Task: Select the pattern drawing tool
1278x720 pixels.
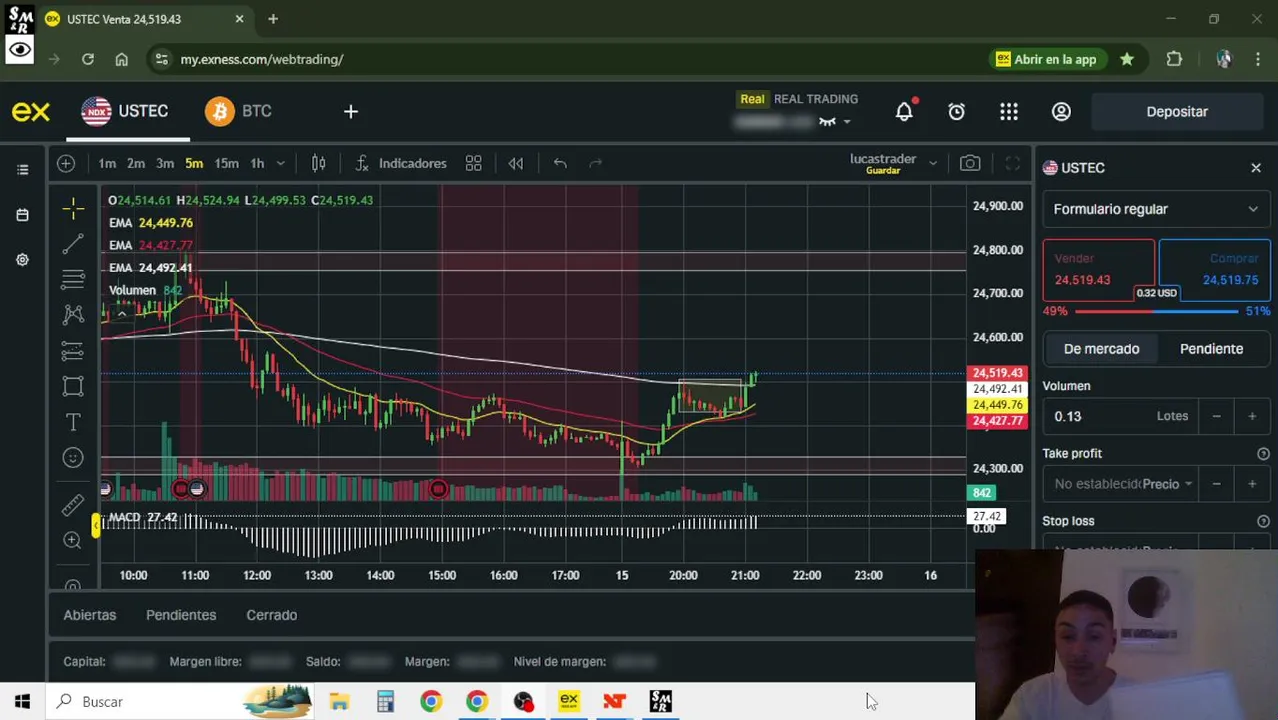Action: click(x=73, y=315)
